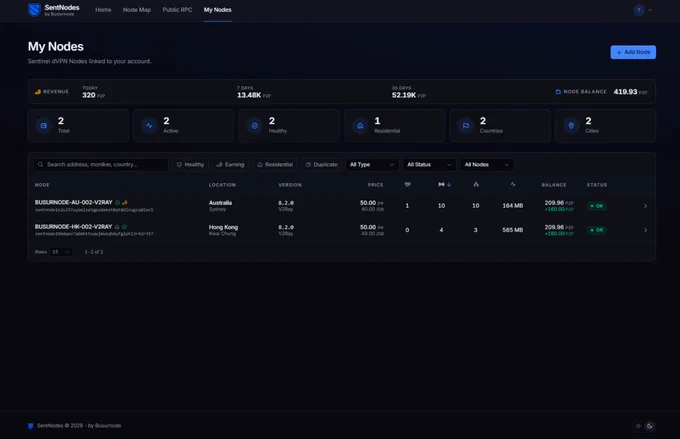Click the footer shield logo

click(31, 426)
